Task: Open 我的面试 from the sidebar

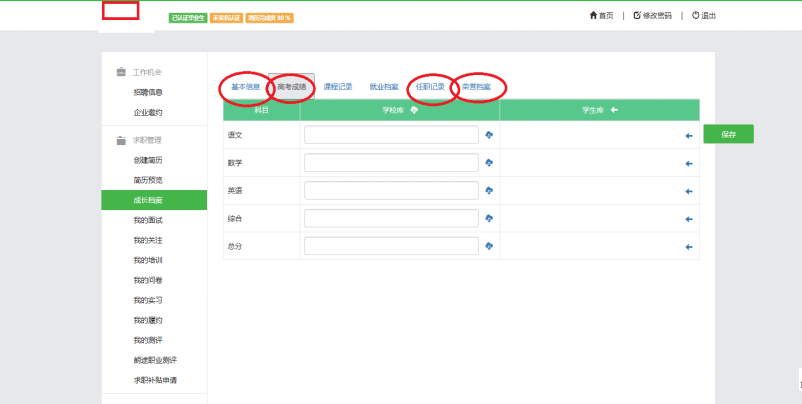Action: 148,220
